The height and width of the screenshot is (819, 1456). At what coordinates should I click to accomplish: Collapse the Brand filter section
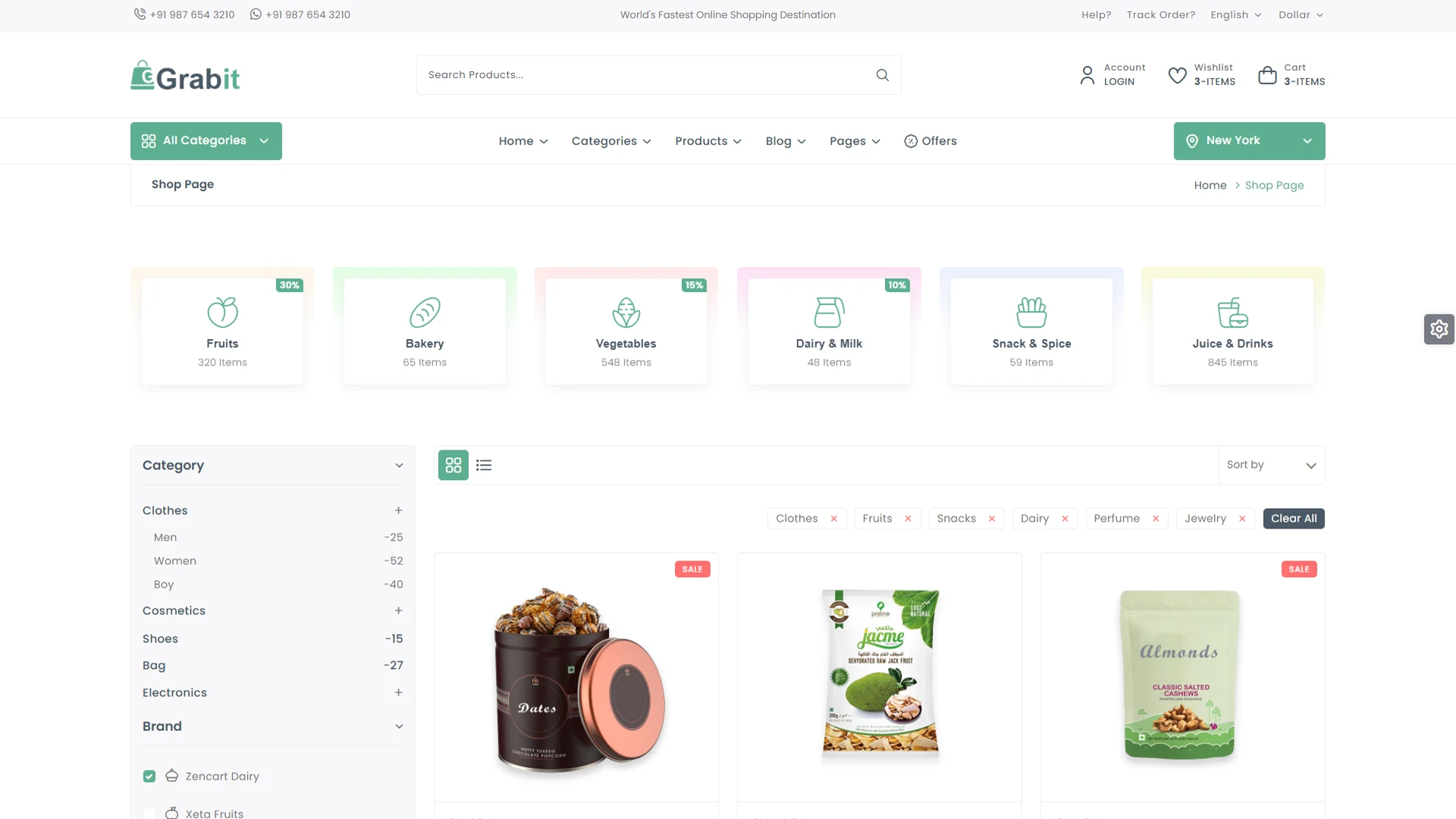[x=399, y=726]
